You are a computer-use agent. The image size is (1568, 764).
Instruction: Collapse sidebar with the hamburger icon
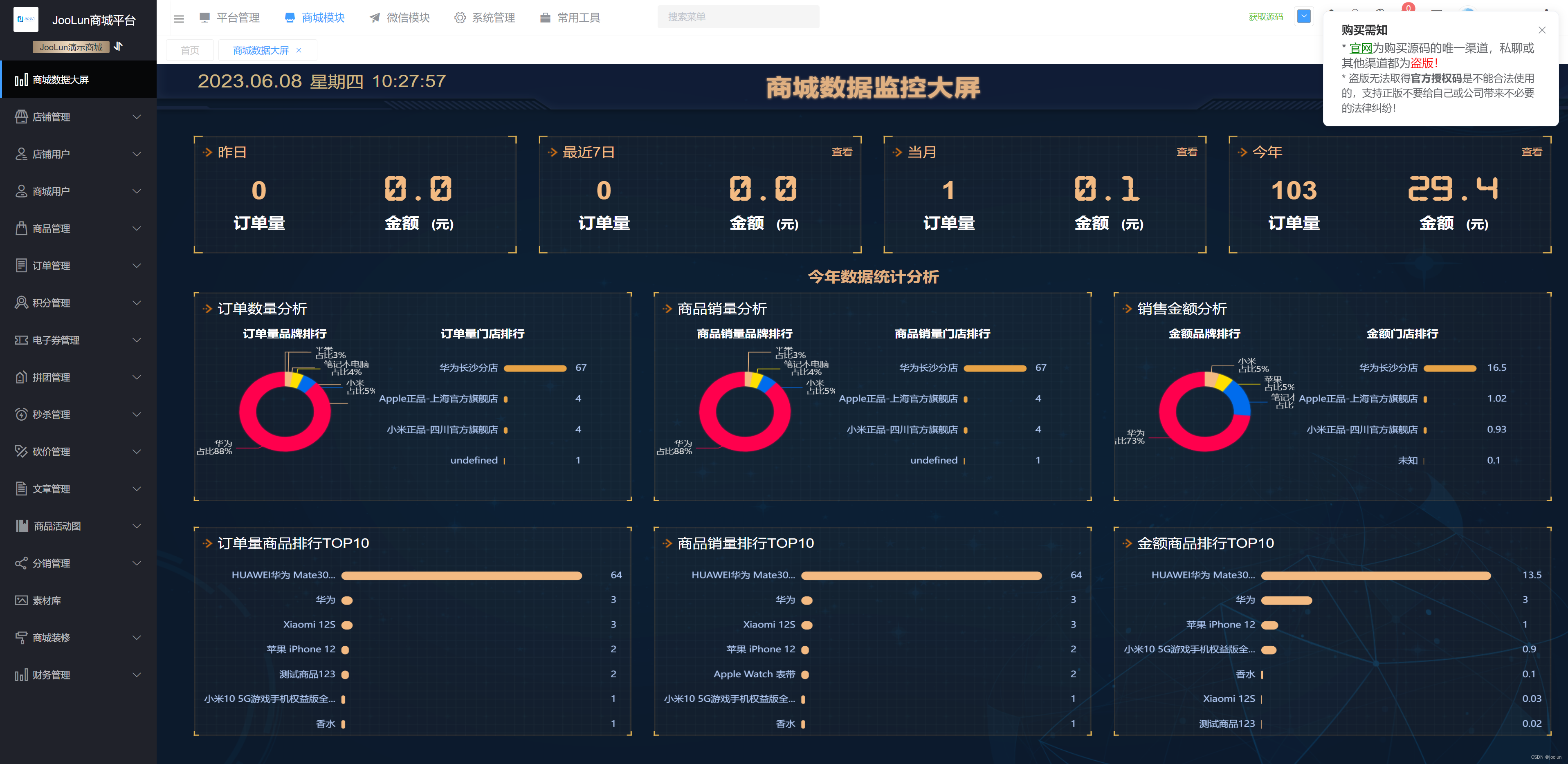[x=178, y=18]
